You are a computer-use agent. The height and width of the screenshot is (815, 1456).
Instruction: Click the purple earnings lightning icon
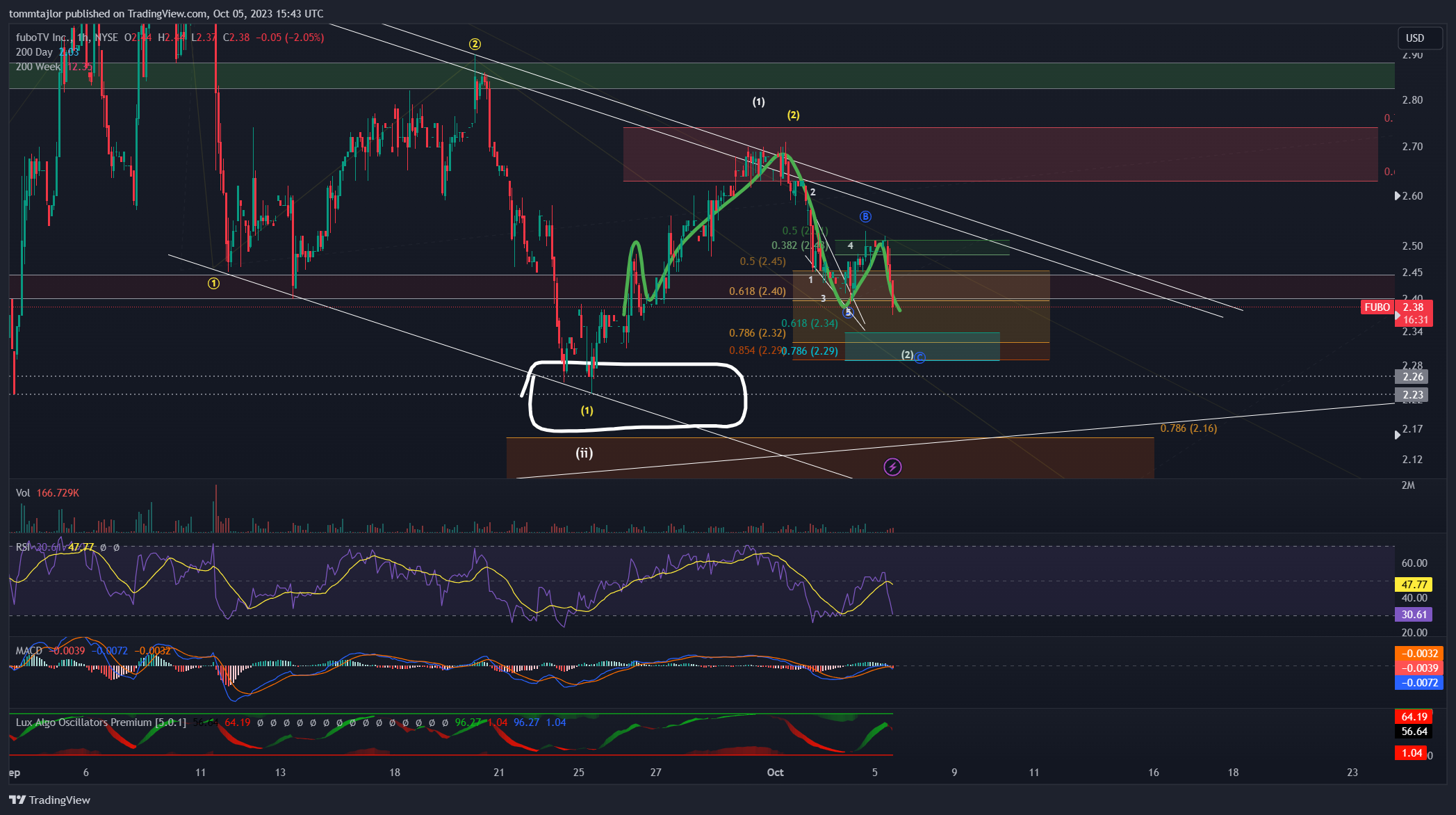click(892, 467)
